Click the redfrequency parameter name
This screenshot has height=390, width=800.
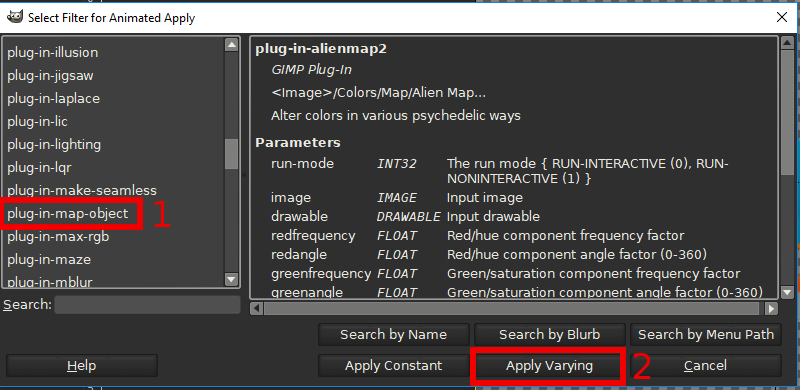pos(313,236)
